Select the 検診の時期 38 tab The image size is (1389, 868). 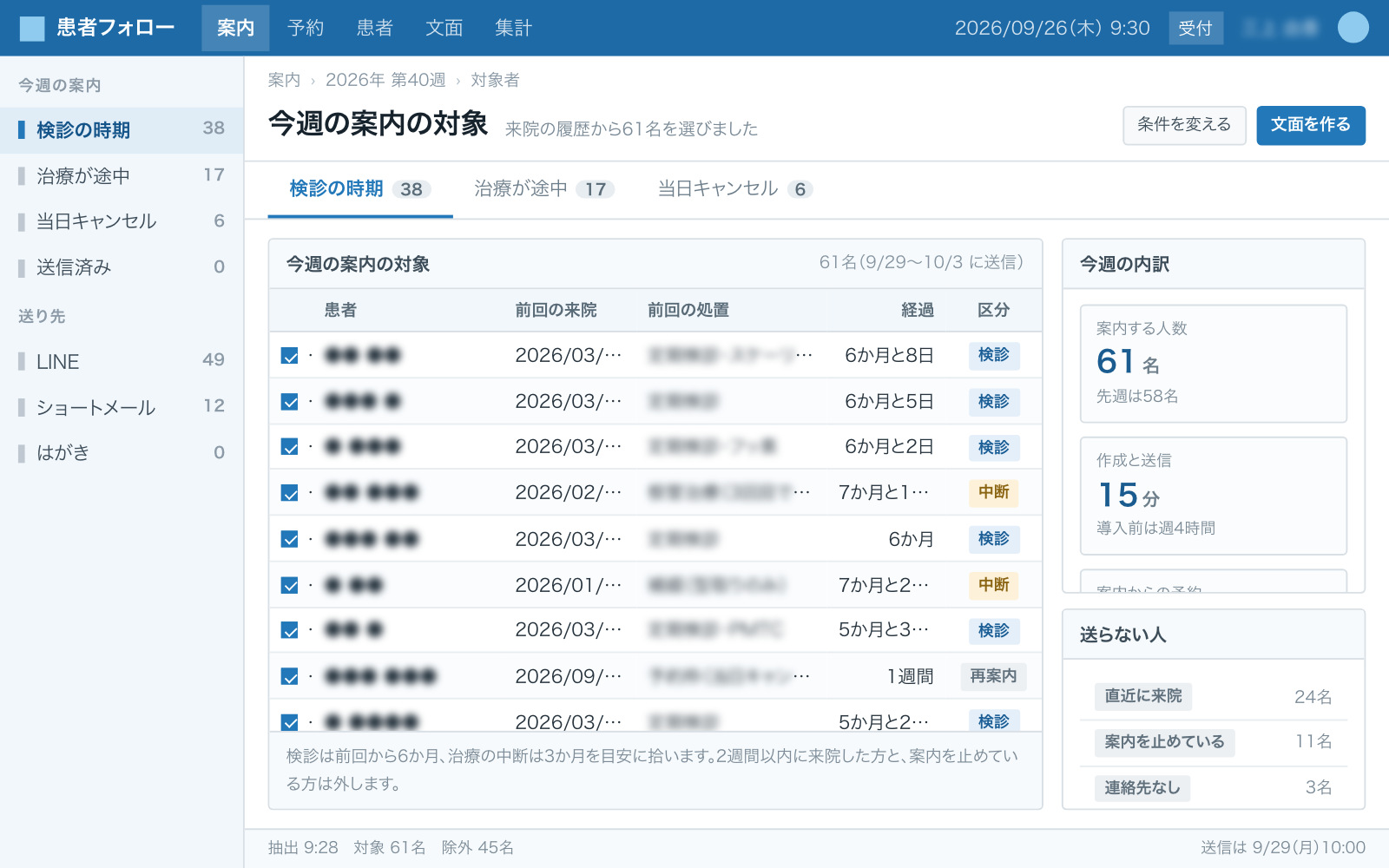(x=360, y=189)
